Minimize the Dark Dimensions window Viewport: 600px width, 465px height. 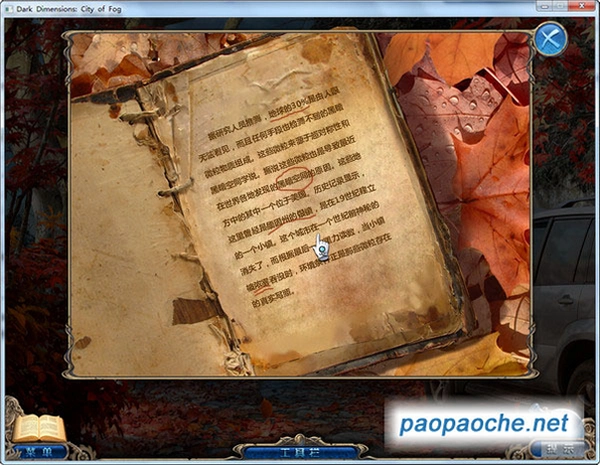[545, 6]
